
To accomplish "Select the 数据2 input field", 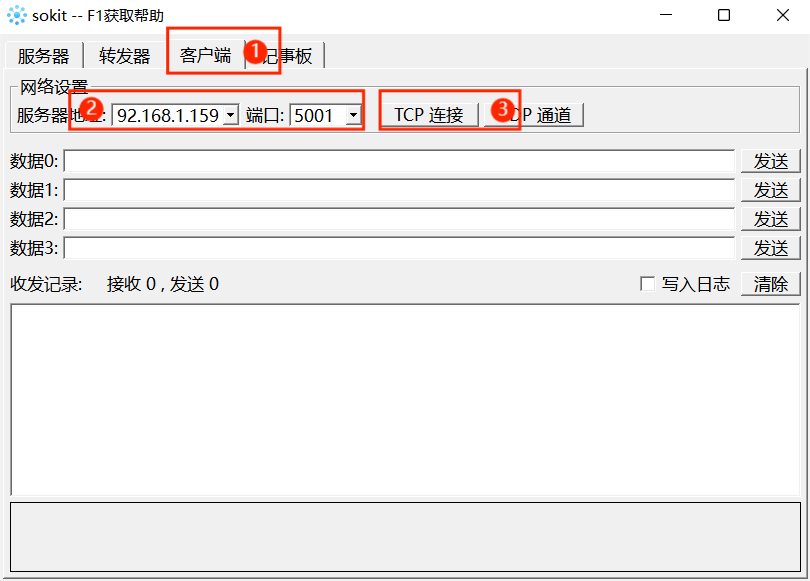I will click(x=399, y=219).
